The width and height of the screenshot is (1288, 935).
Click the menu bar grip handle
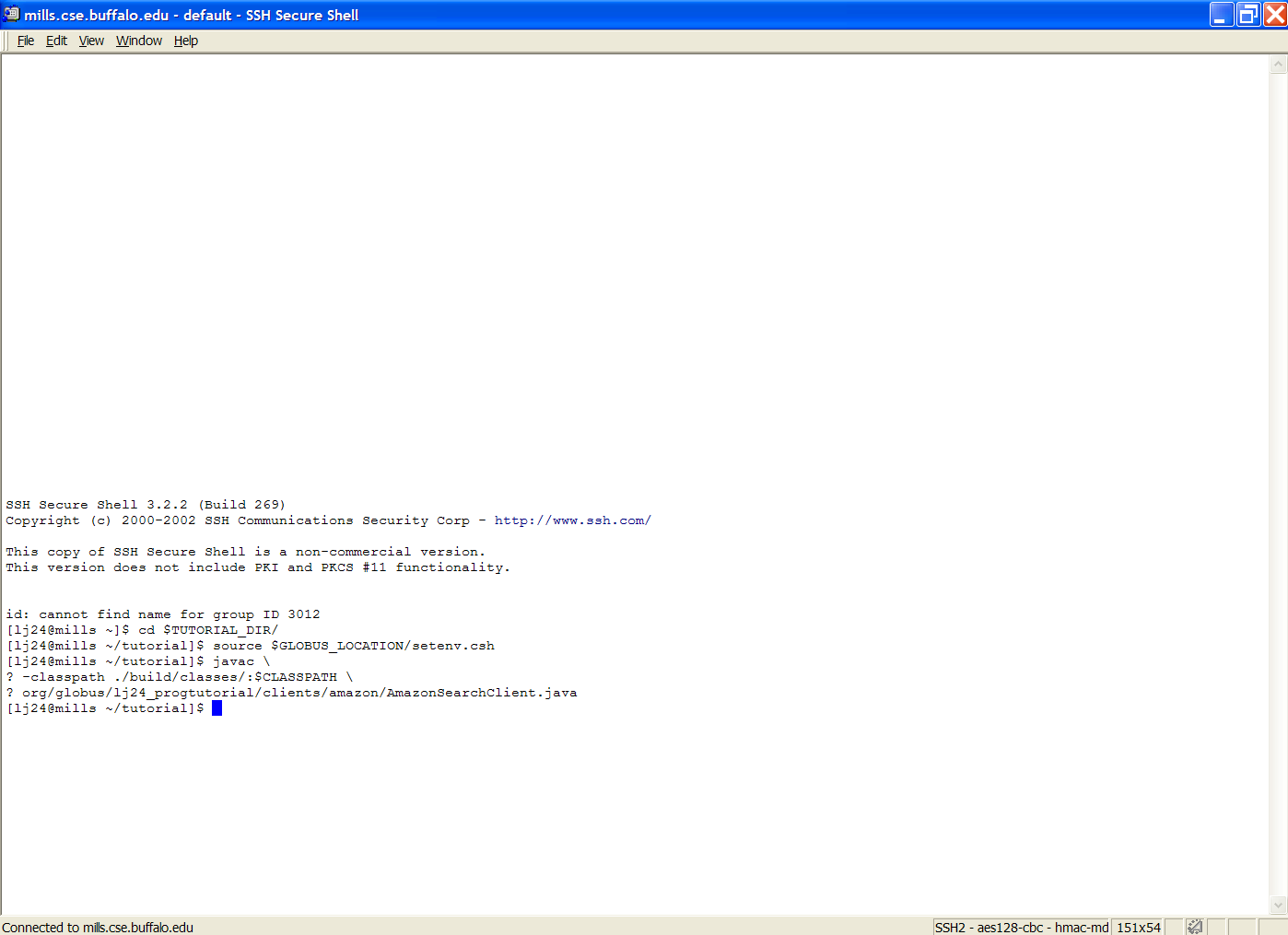tap(7, 41)
